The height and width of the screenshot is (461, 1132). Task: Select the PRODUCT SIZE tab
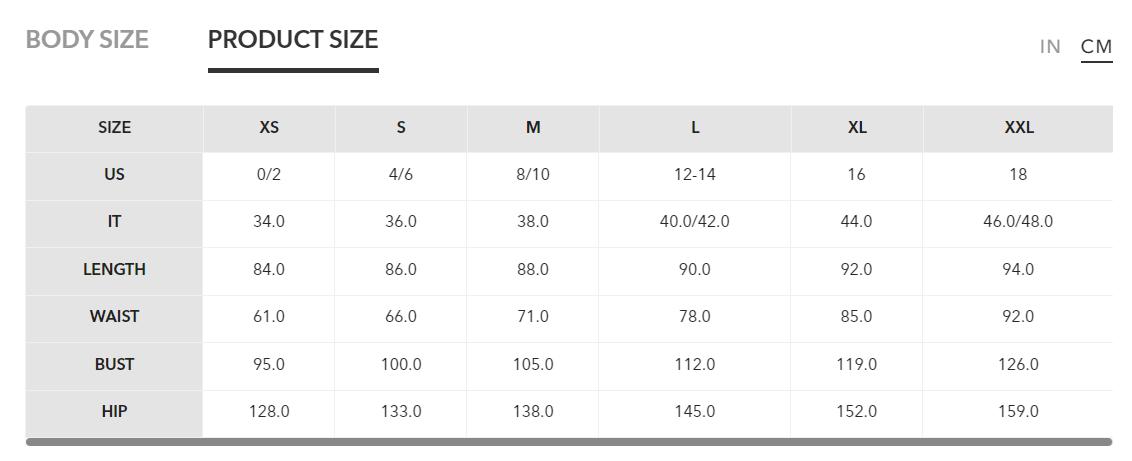click(293, 40)
